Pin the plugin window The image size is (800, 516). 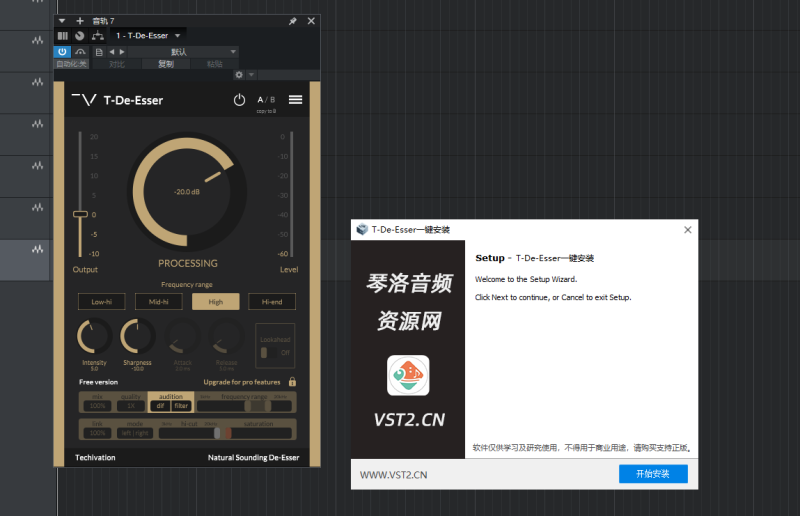coord(293,20)
